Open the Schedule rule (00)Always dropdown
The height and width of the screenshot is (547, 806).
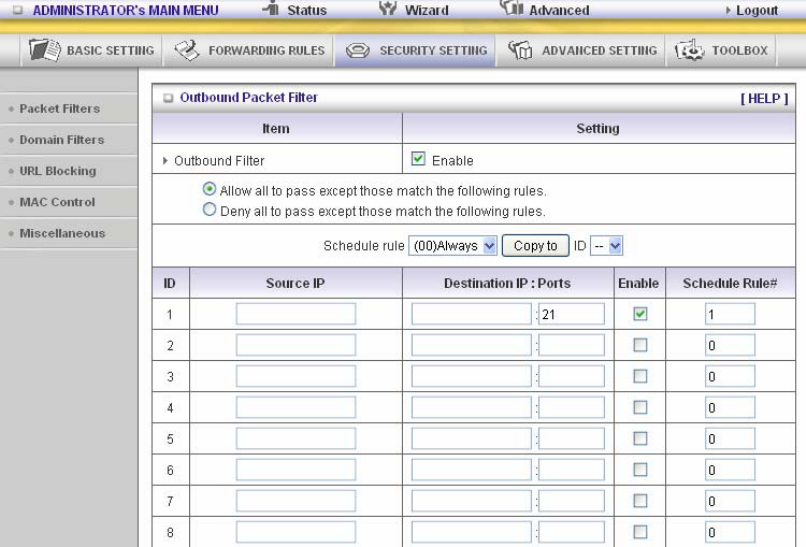coord(452,246)
